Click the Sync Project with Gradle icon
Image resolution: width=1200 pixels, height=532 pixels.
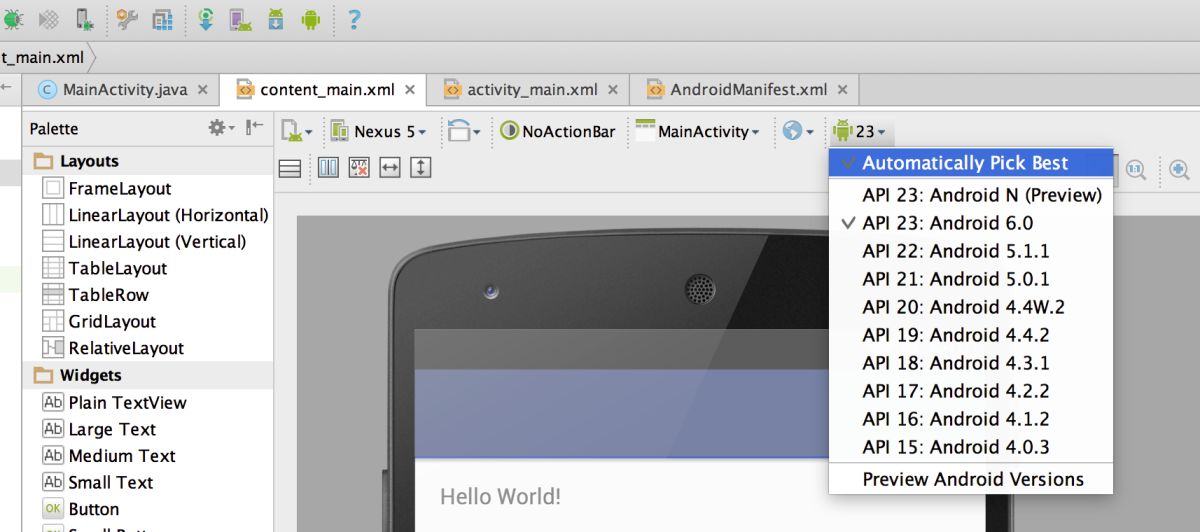(205, 18)
